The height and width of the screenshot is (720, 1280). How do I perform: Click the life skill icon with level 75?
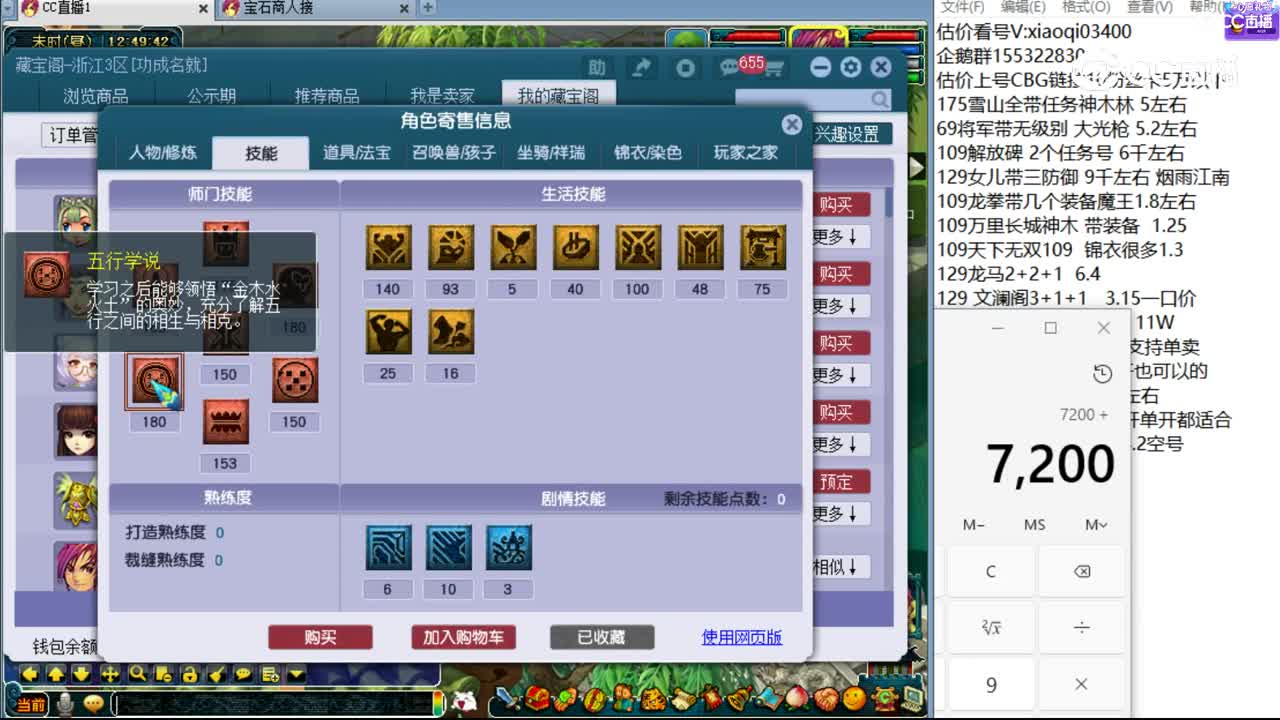pyautogui.click(x=763, y=247)
